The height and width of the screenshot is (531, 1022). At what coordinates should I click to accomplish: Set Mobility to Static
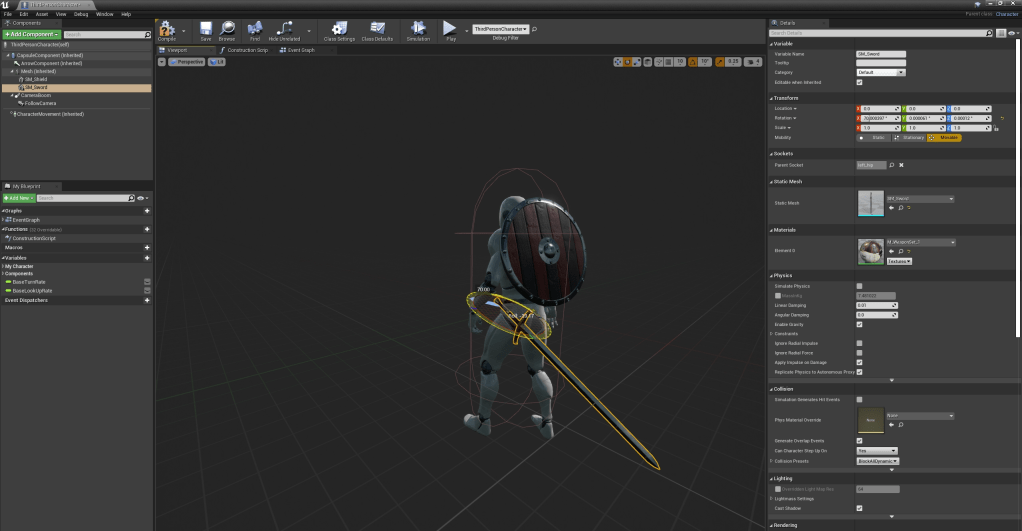tap(876, 137)
